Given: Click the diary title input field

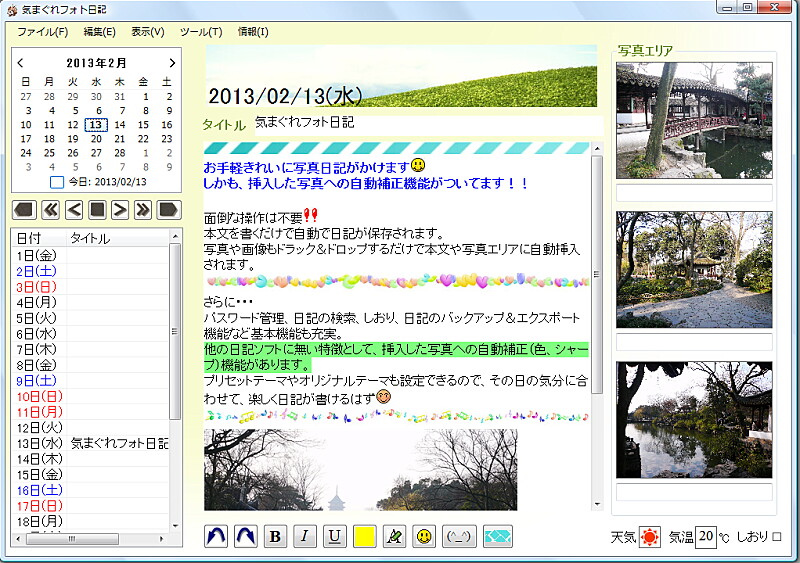Looking at the screenshot, I should click(429, 125).
